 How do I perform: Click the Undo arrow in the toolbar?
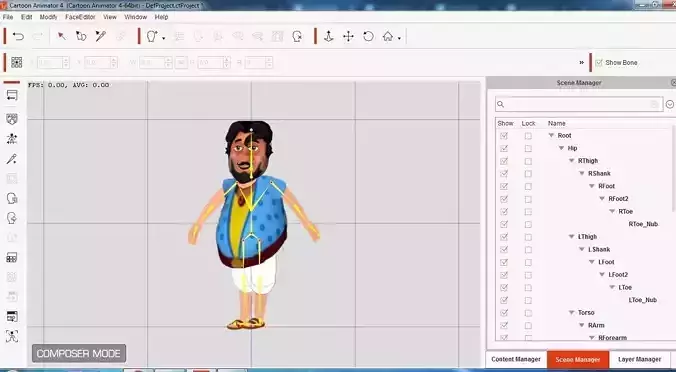pos(18,36)
